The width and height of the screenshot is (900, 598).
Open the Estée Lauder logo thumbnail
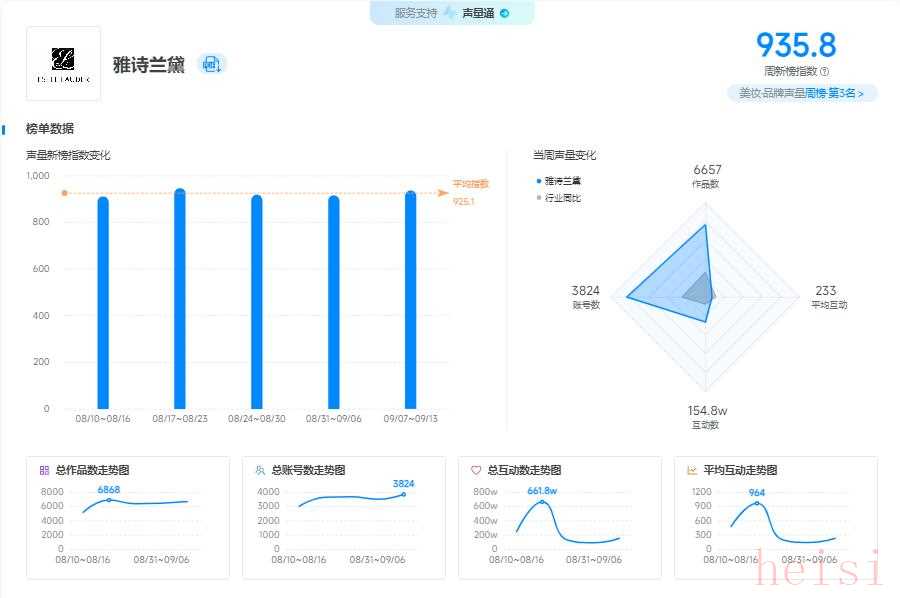(64, 64)
